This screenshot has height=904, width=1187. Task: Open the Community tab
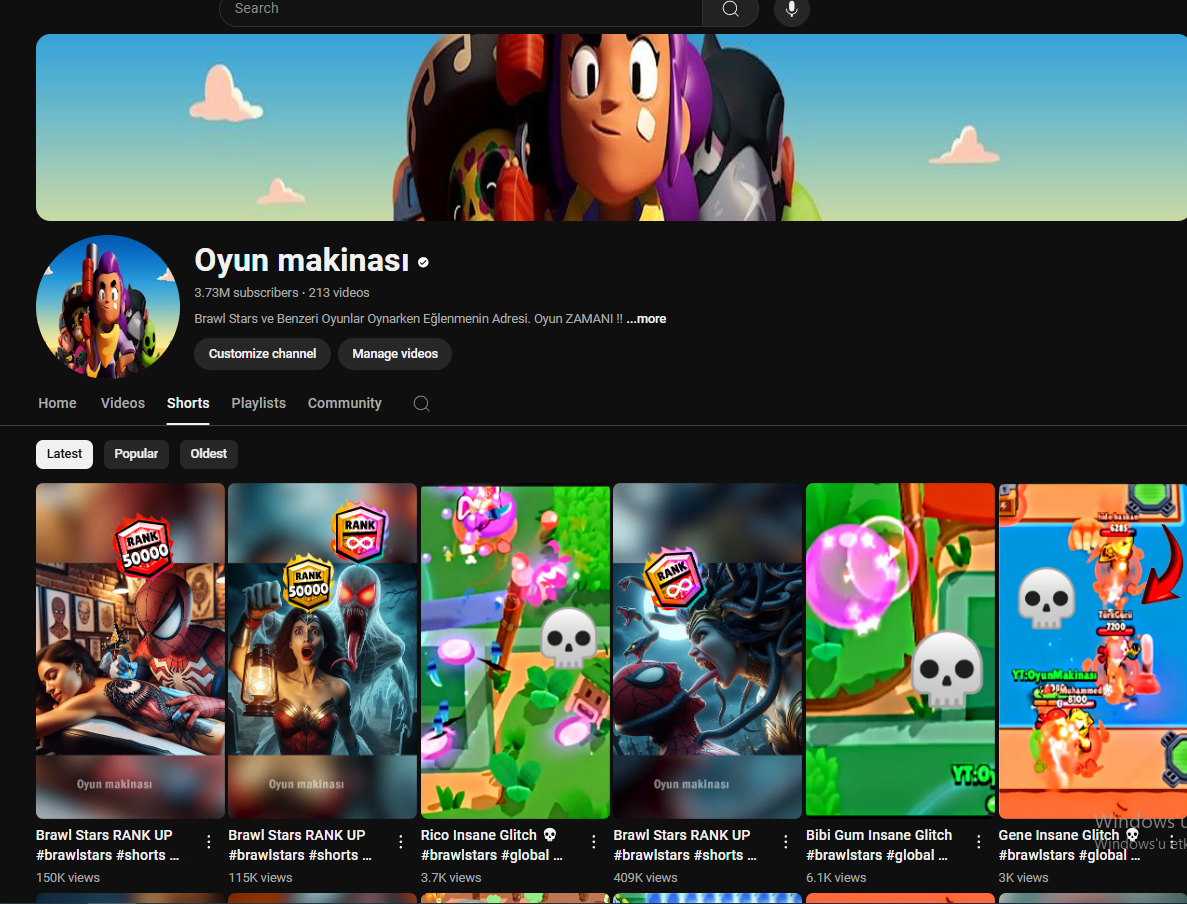(344, 404)
